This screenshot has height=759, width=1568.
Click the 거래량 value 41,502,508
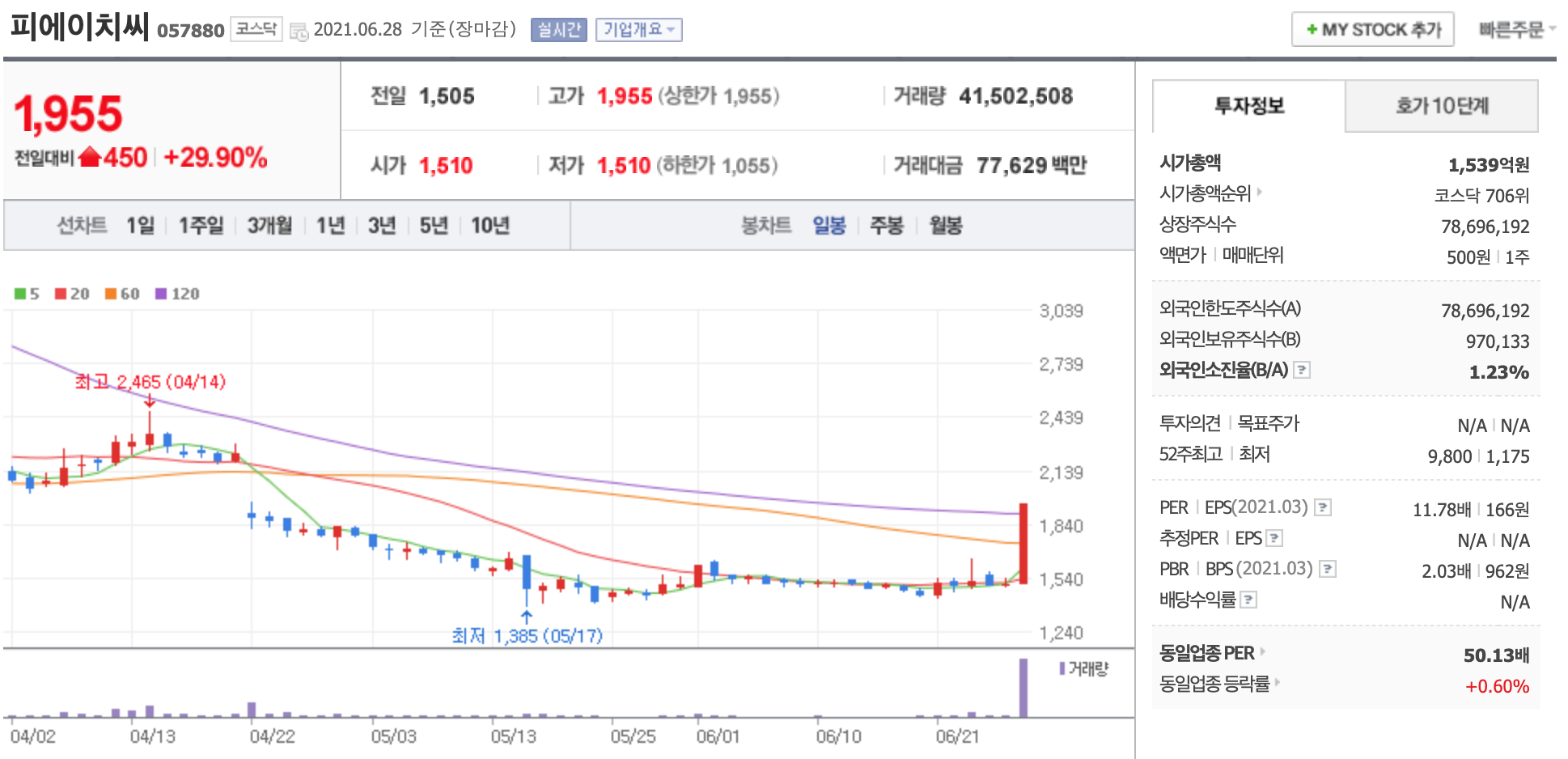pos(1016,96)
